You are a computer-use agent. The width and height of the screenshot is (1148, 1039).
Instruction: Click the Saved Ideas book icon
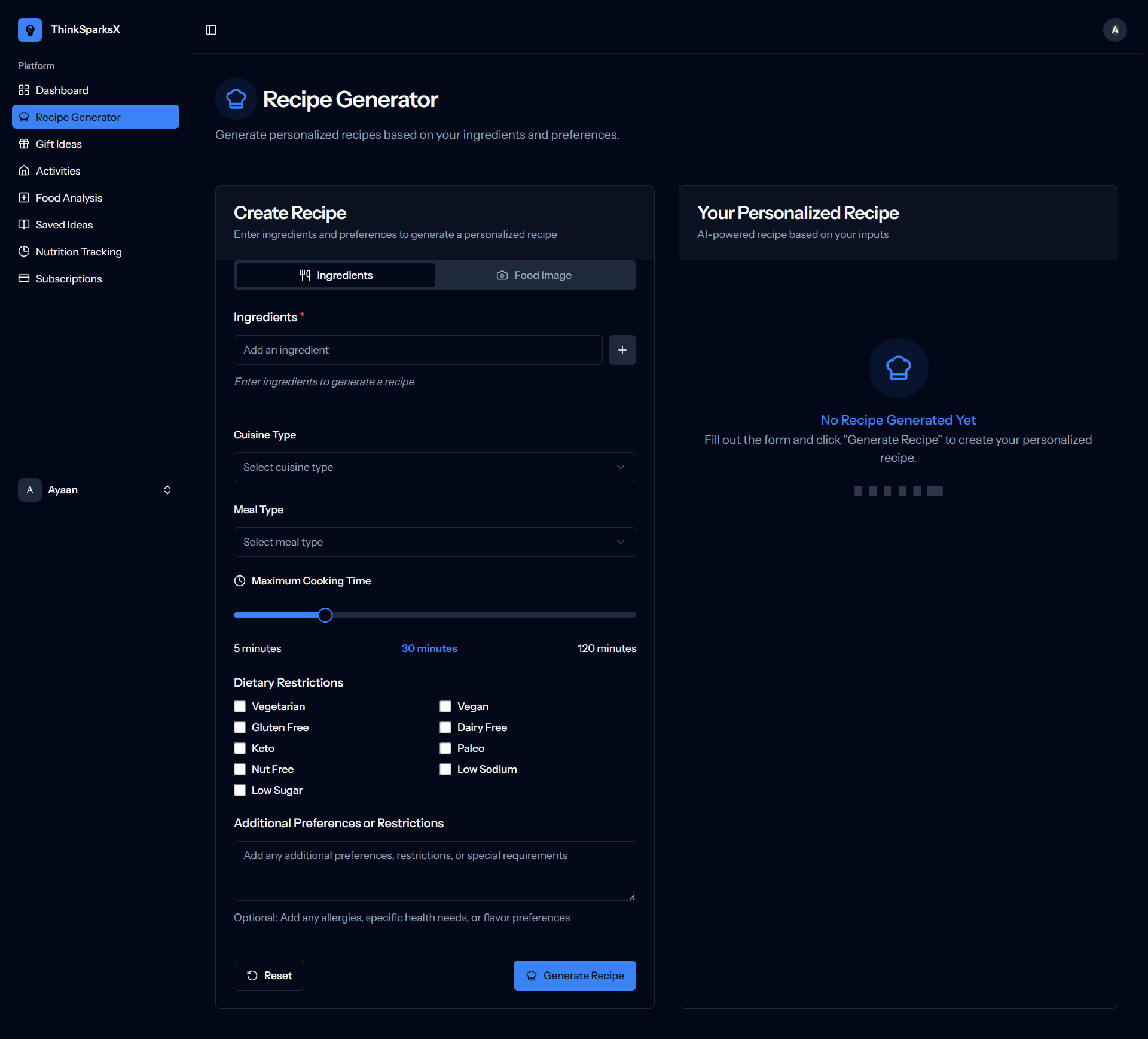click(x=24, y=224)
